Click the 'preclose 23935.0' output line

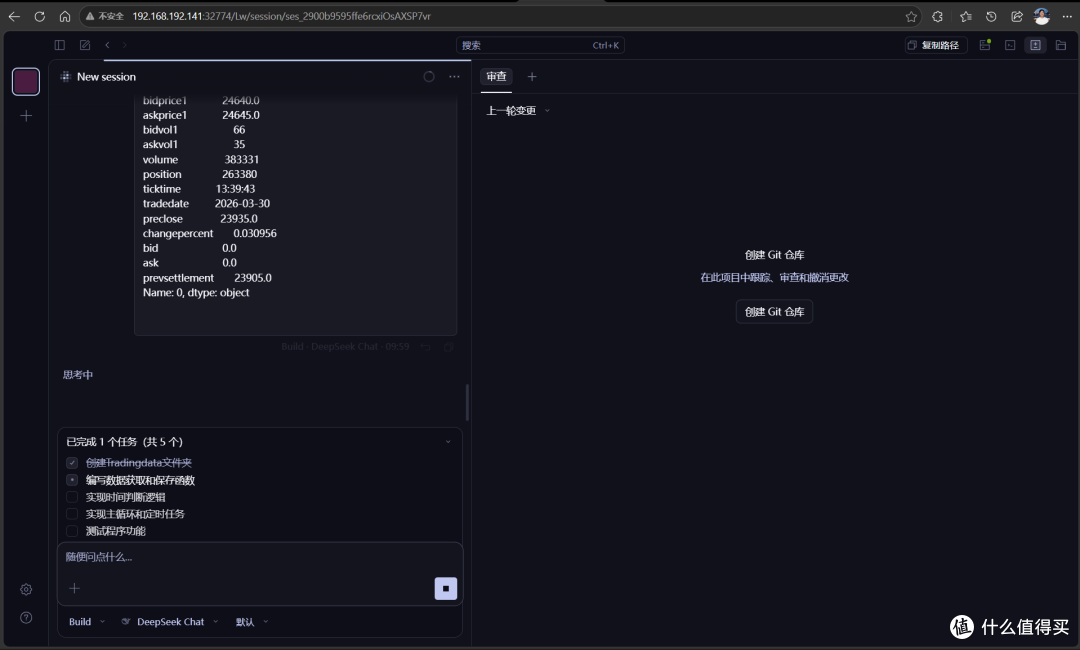[200, 218]
